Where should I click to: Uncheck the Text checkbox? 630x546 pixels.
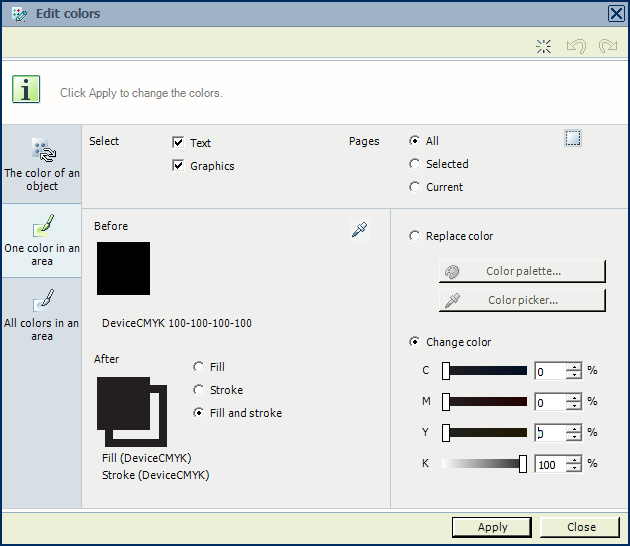[x=179, y=143]
